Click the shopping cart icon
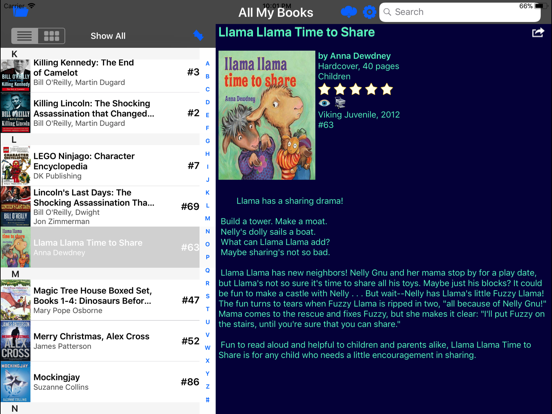The width and height of the screenshot is (552, 414). (340, 103)
